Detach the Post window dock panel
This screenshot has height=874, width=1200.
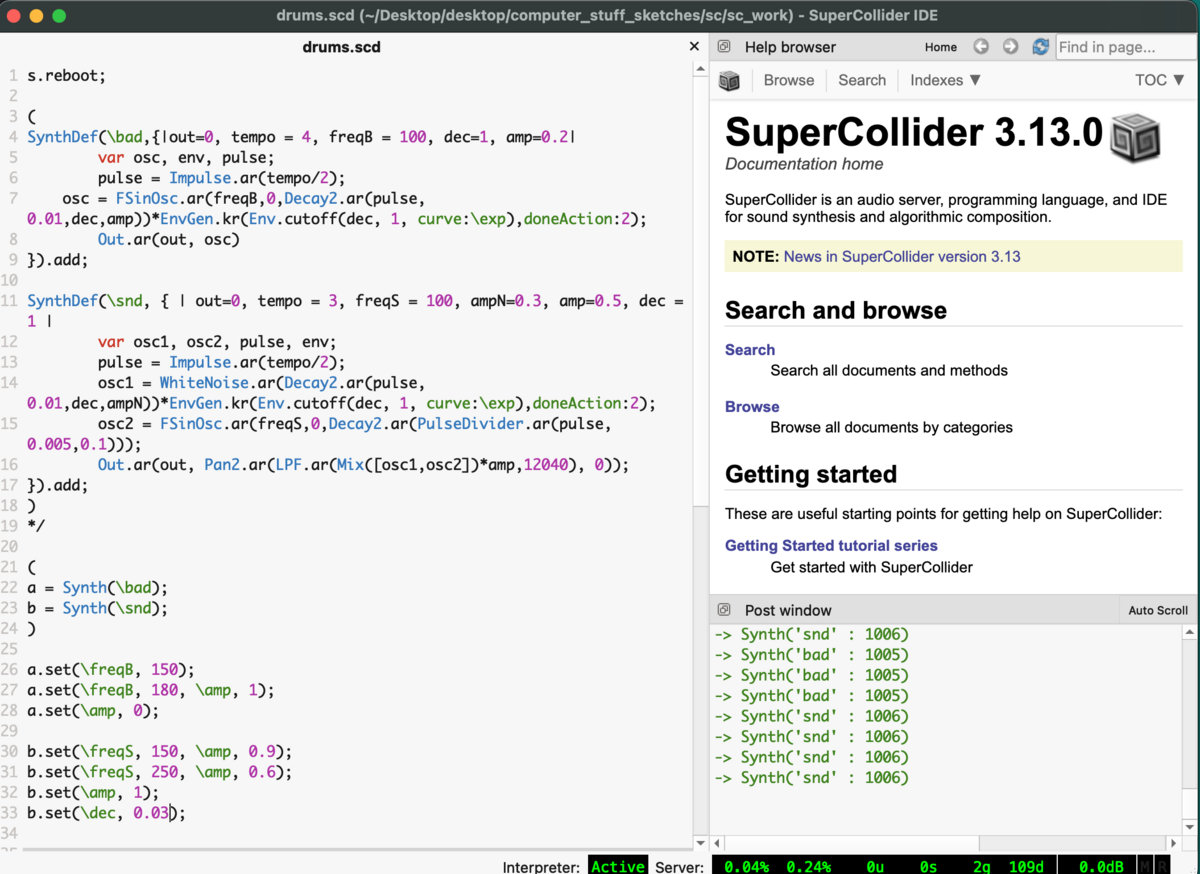(724, 610)
